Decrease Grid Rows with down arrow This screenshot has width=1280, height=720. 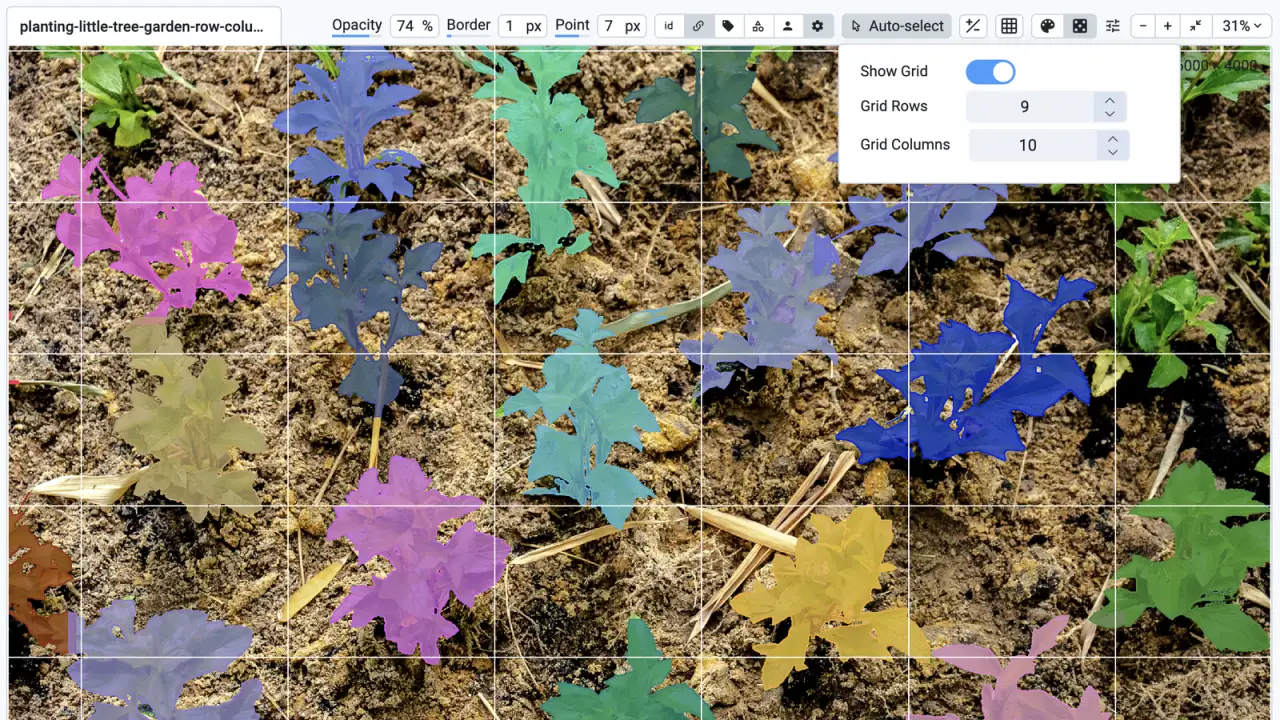click(1110, 114)
